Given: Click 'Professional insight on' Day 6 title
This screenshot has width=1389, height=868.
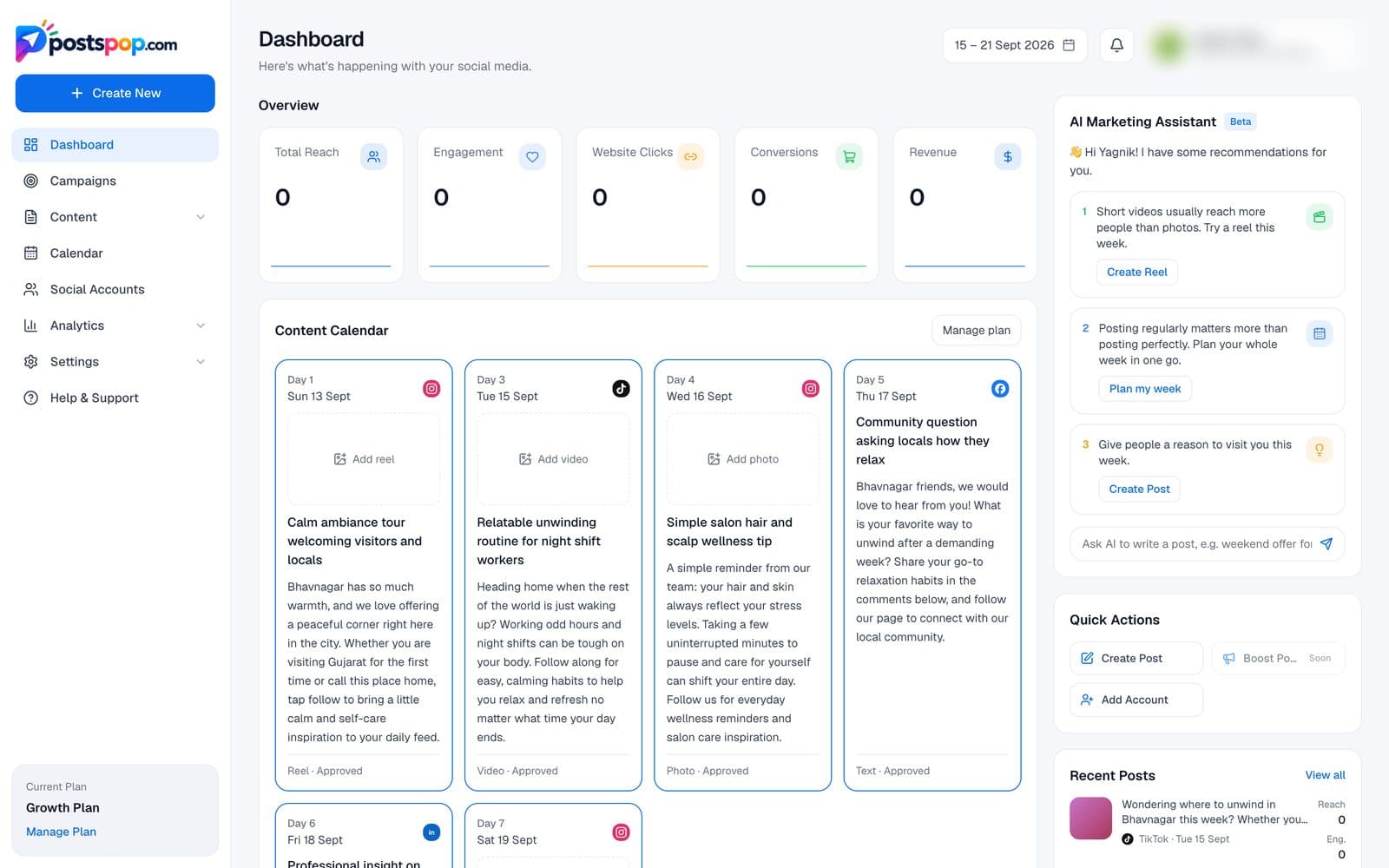Looking at the screenshot, I should (x=353, y=864).
